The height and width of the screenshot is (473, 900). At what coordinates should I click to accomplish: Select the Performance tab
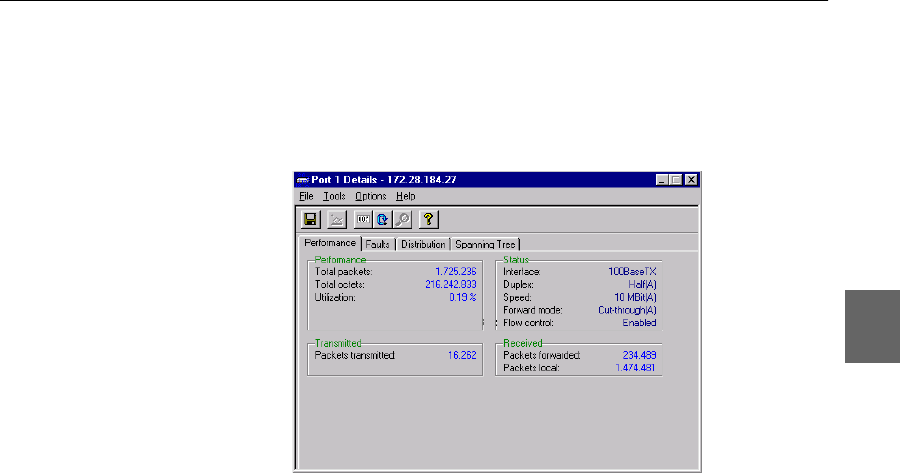[x=330, y=243]
